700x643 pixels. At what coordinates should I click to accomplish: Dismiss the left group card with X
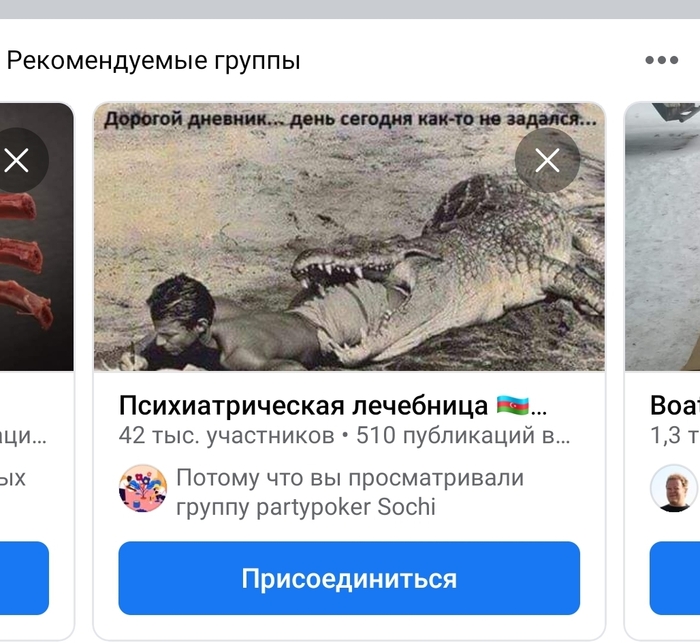point(17,160)
